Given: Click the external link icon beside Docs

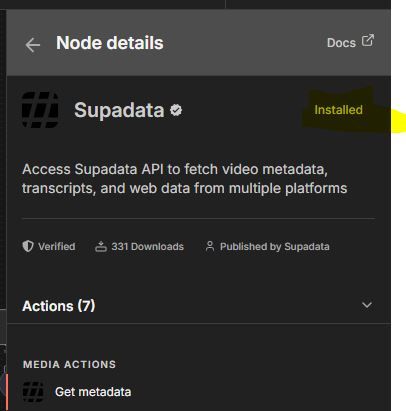Looking at the screenshot, I should [x=368, y=40].
